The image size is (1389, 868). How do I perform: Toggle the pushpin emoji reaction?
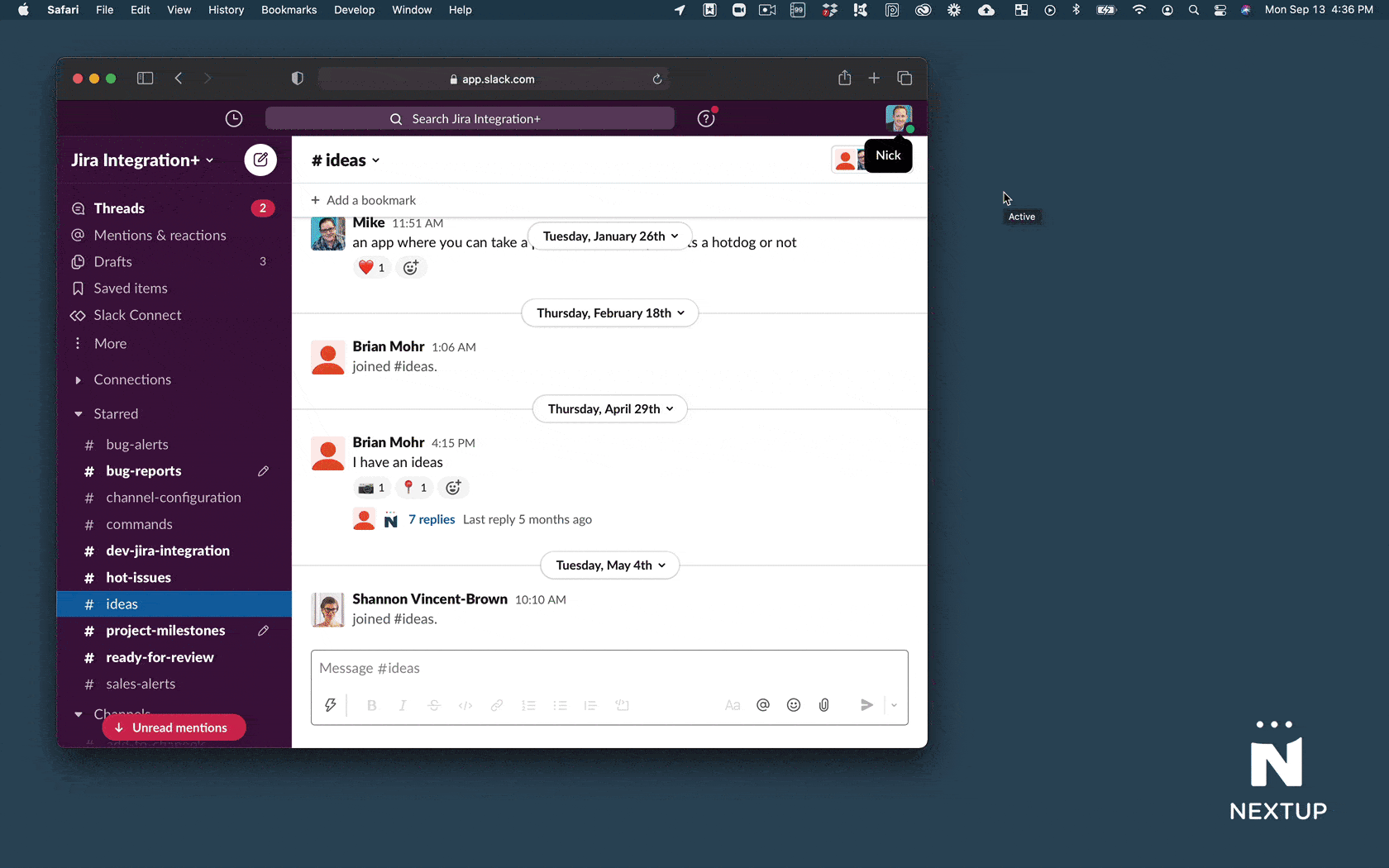point(415,488)
